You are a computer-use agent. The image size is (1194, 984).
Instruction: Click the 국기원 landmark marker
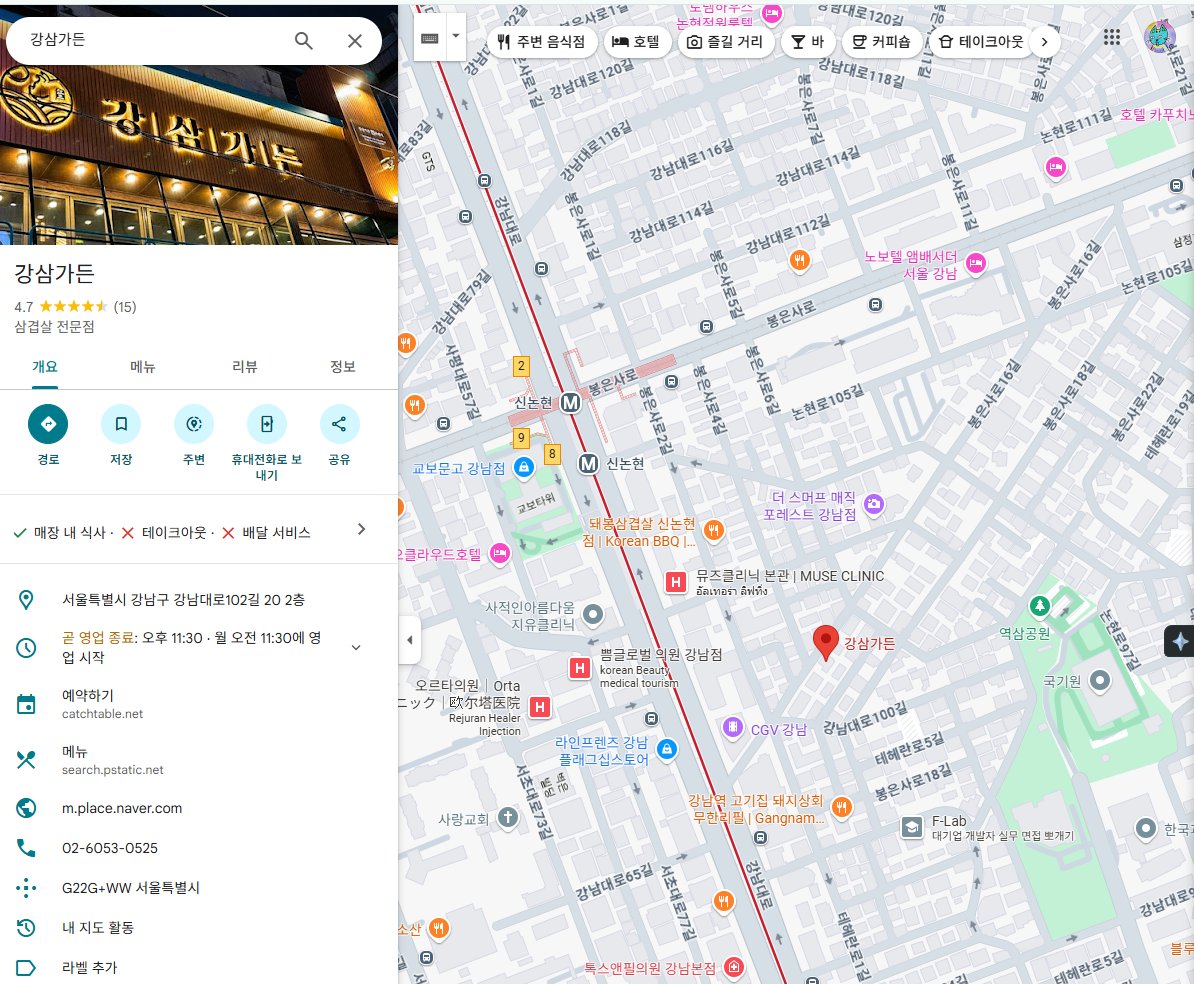[1100, 680]
